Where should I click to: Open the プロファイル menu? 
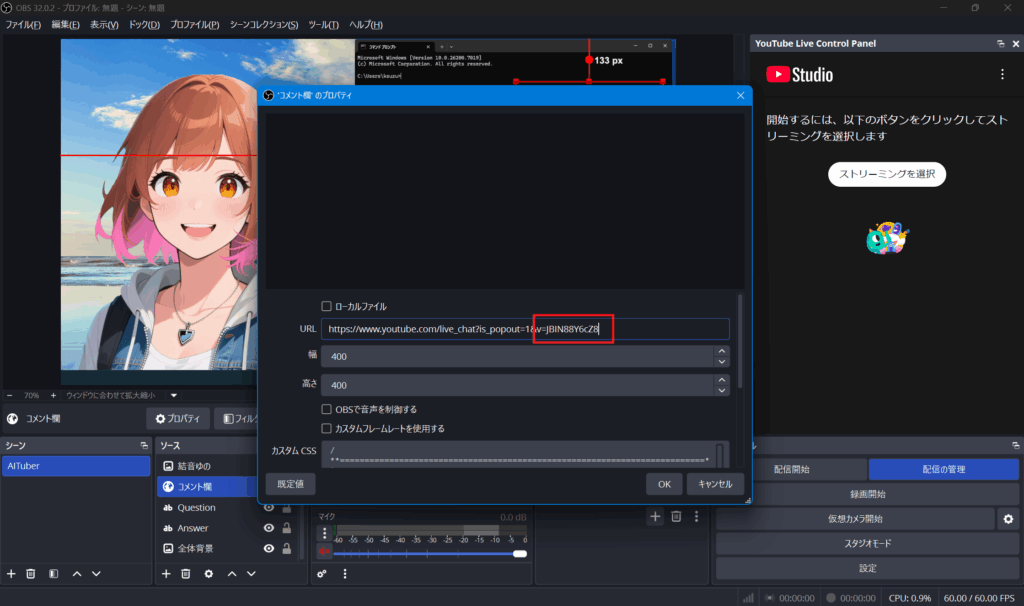[x=194, y=24]
